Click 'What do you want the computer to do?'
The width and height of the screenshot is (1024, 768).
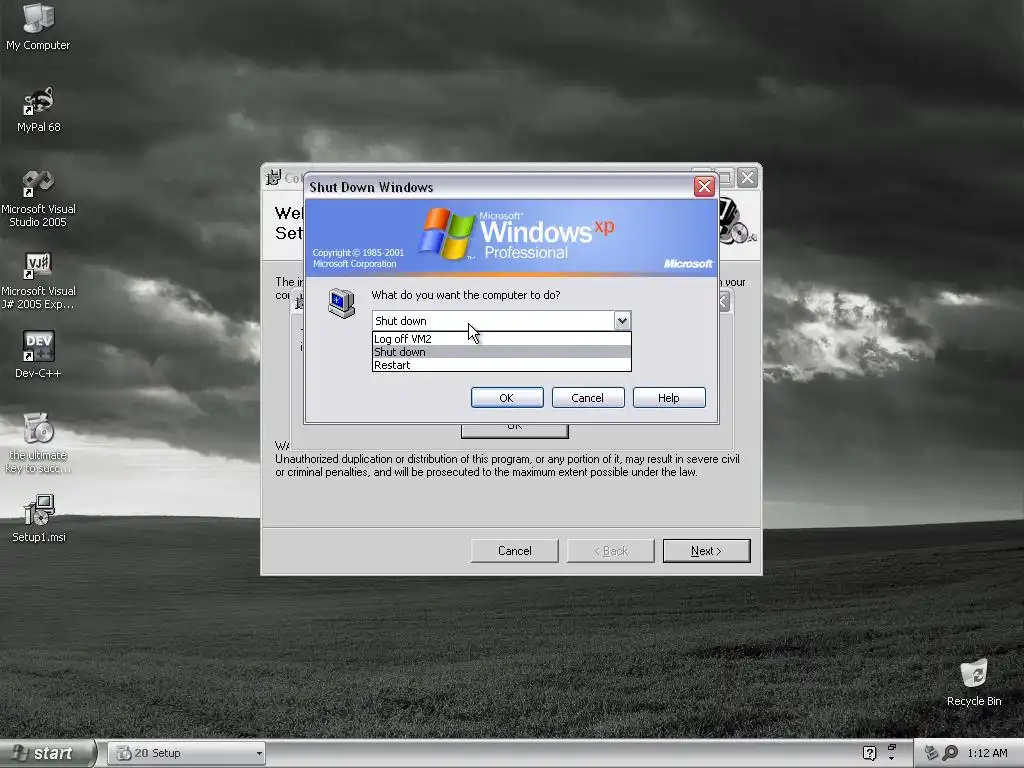(x=466, y=295)
